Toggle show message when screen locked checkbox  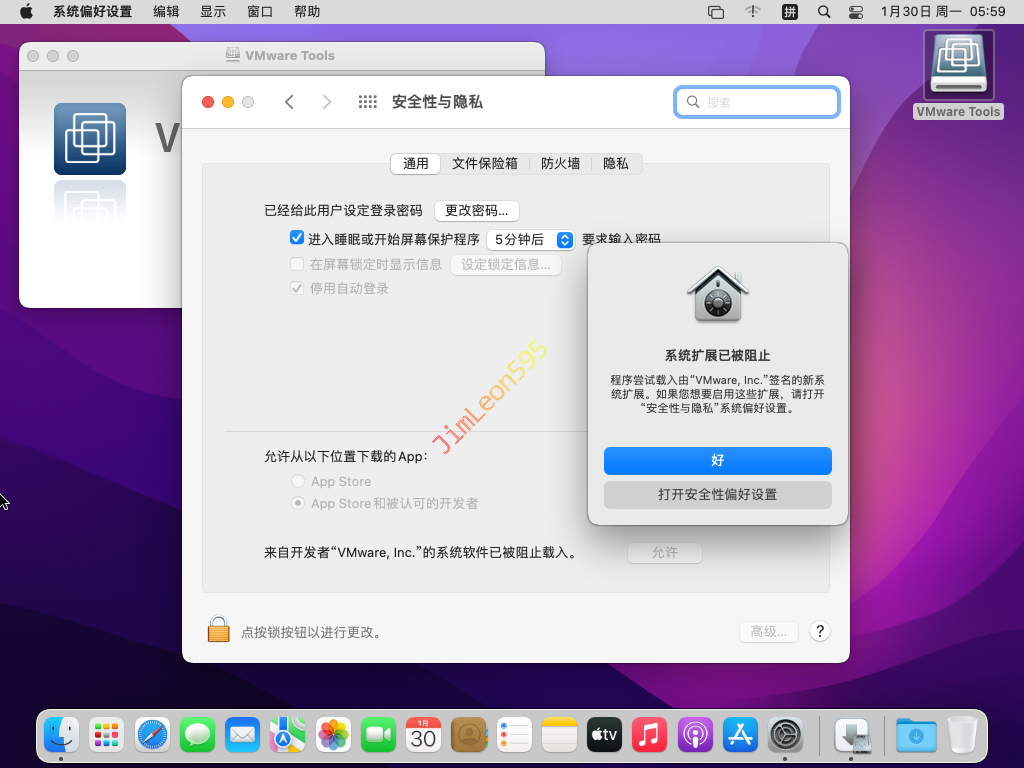coord(297,264)
